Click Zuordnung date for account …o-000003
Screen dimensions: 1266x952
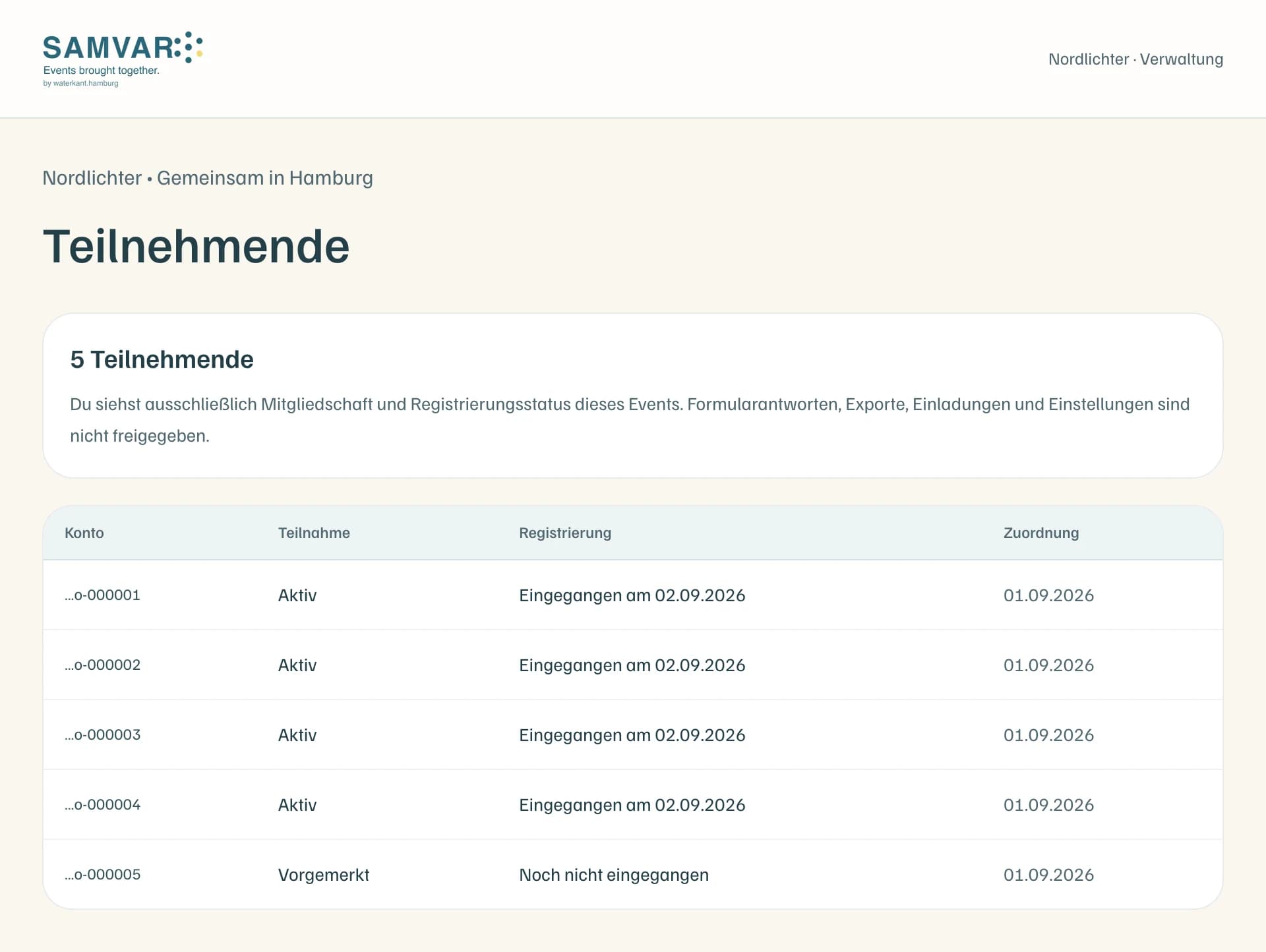(1048, 735)
